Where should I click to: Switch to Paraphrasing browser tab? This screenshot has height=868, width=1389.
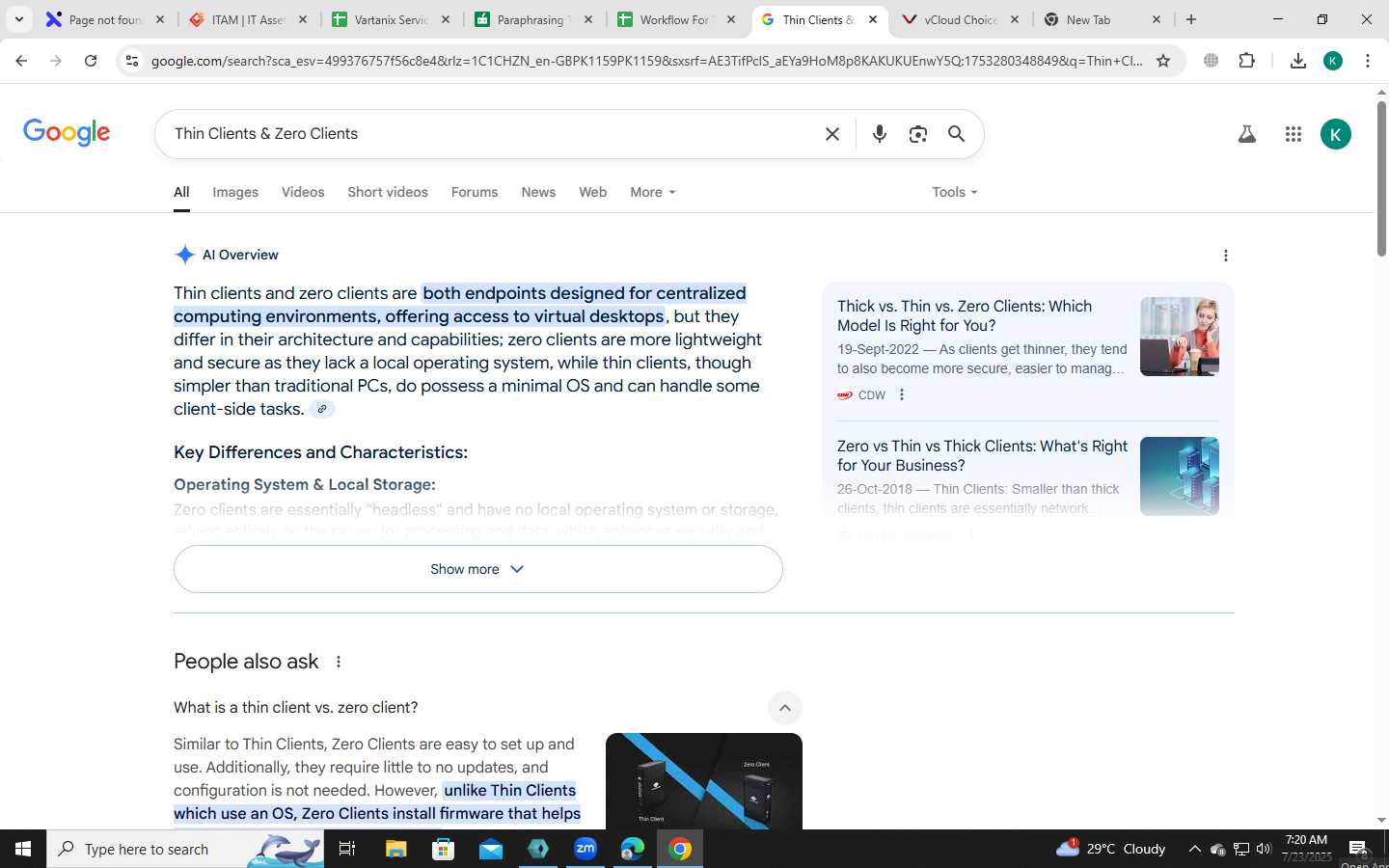(533, 19)
